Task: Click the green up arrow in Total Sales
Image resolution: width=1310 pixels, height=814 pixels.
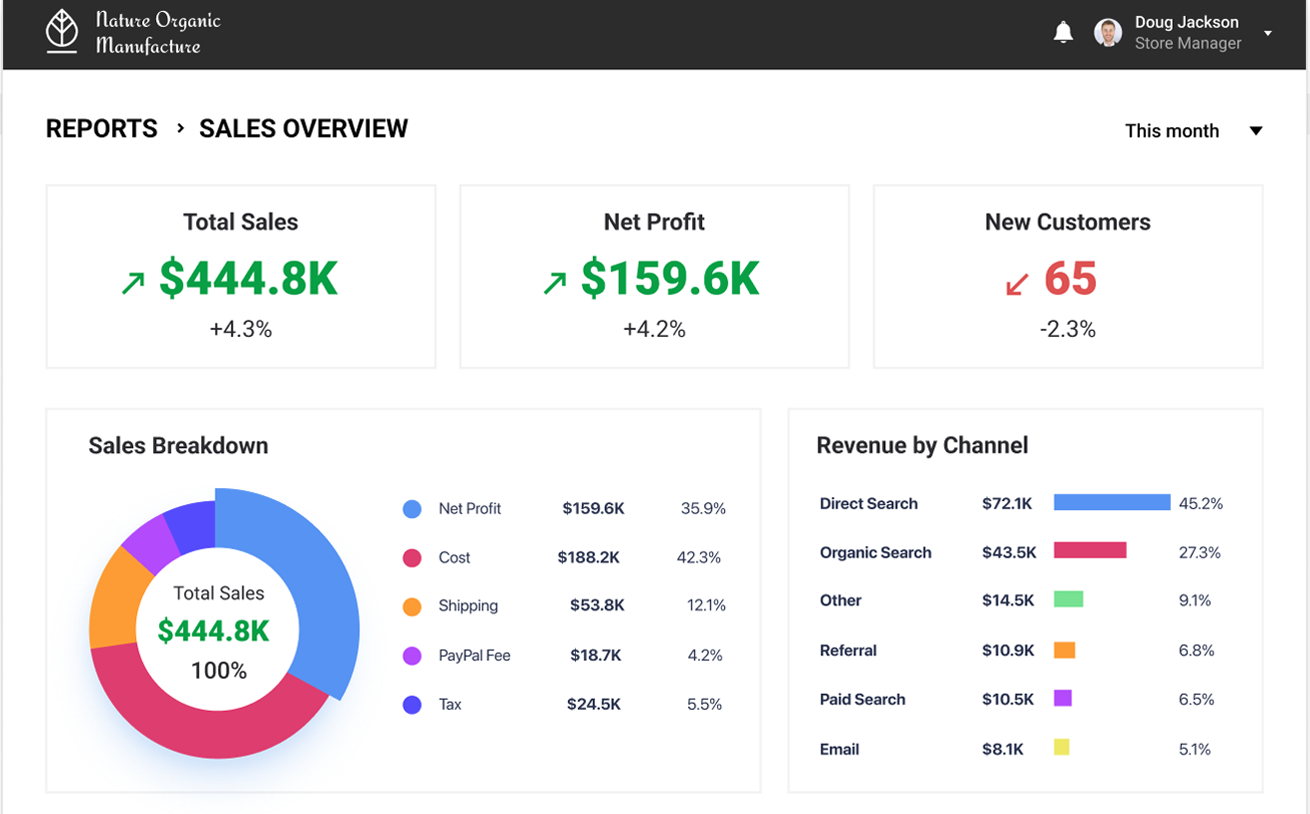Action: (133, 284)
